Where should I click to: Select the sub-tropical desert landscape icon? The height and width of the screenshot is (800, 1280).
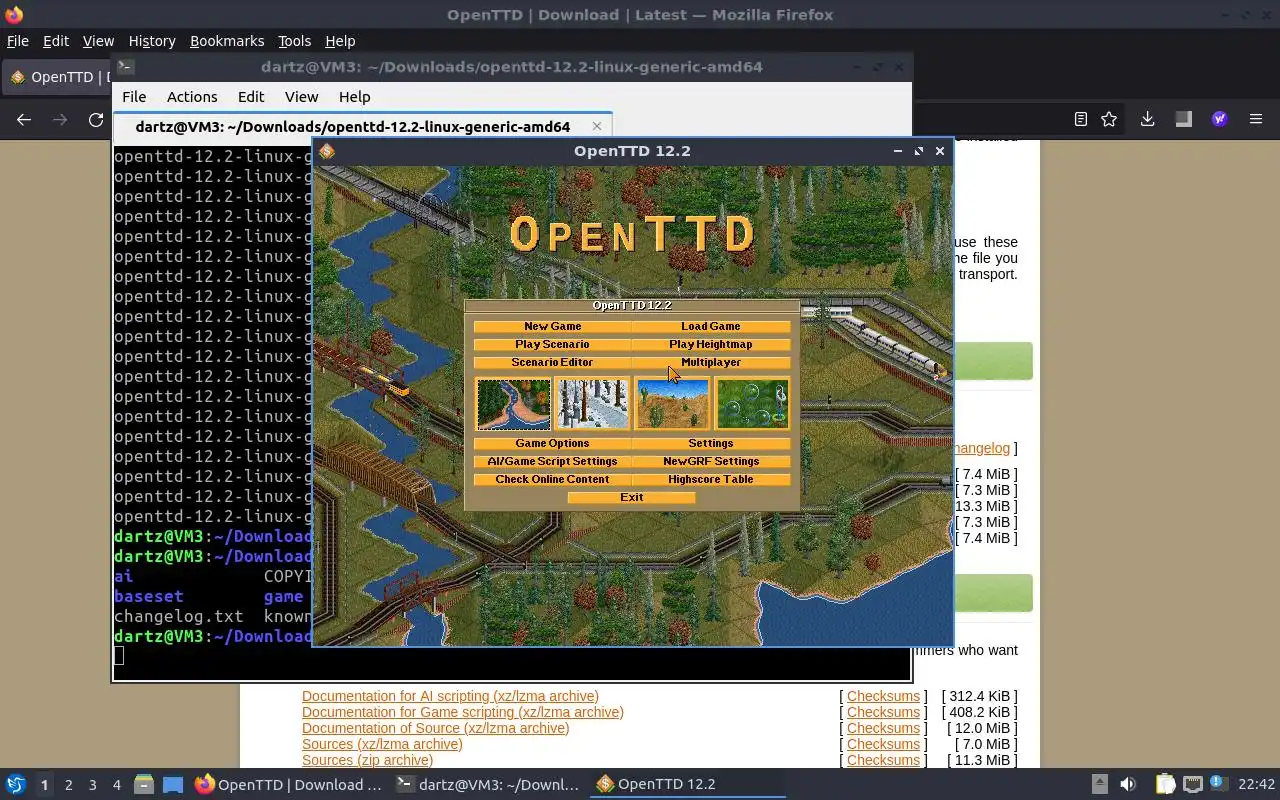(x=672, y=403)
